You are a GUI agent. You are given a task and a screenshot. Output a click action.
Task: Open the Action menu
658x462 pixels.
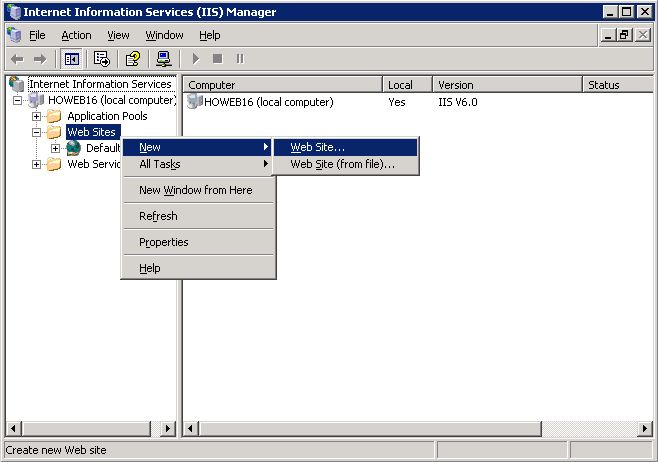(76, 35)
